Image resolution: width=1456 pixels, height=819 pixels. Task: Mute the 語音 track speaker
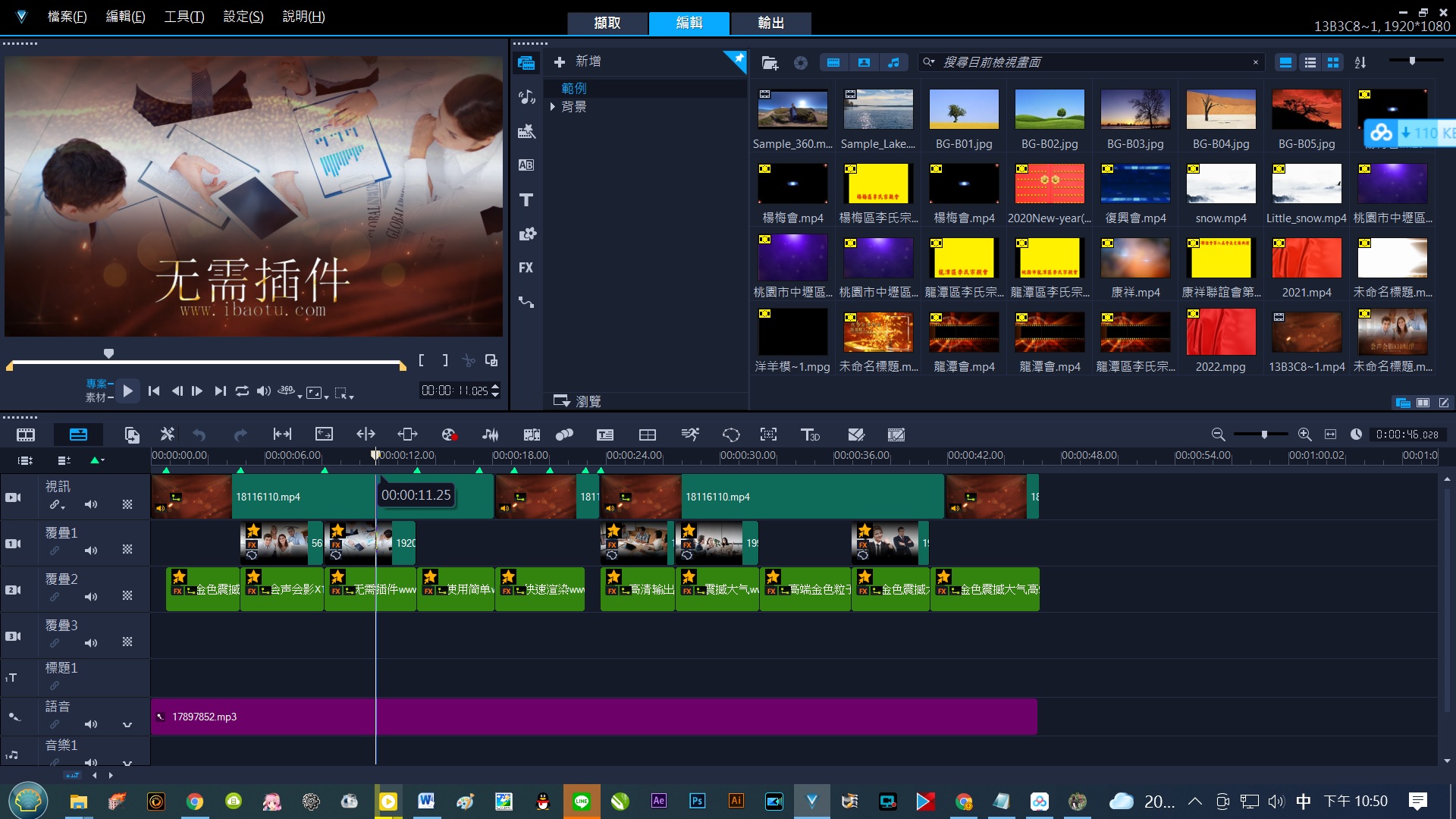(x=91, y=724)
